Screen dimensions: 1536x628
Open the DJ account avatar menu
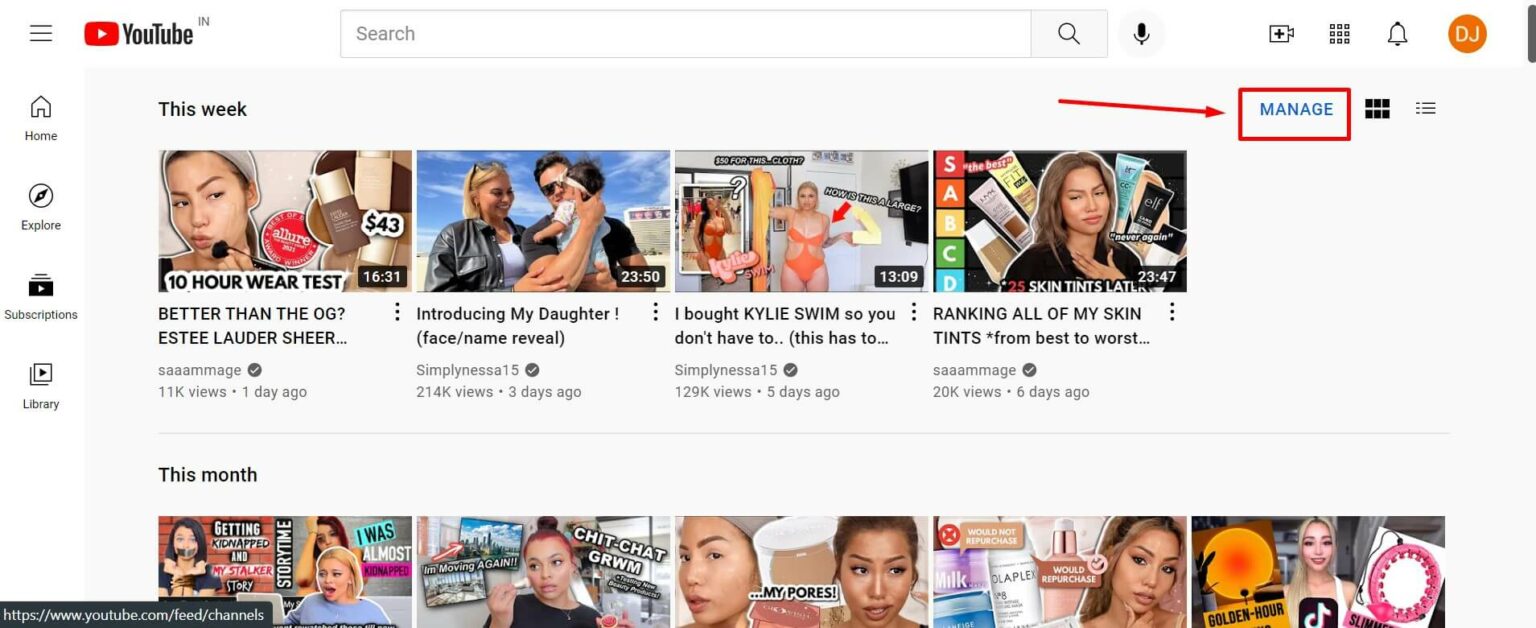pos(1466,33)
